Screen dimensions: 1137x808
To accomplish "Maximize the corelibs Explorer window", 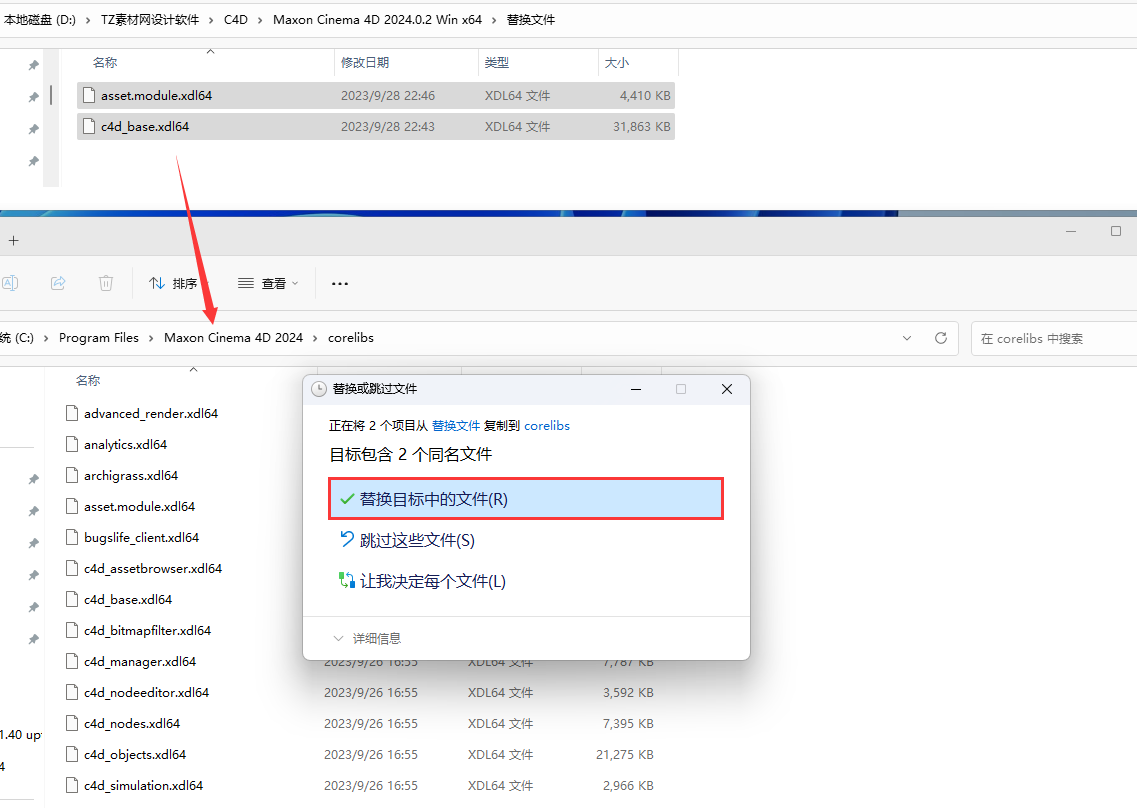I will 1116,231.
